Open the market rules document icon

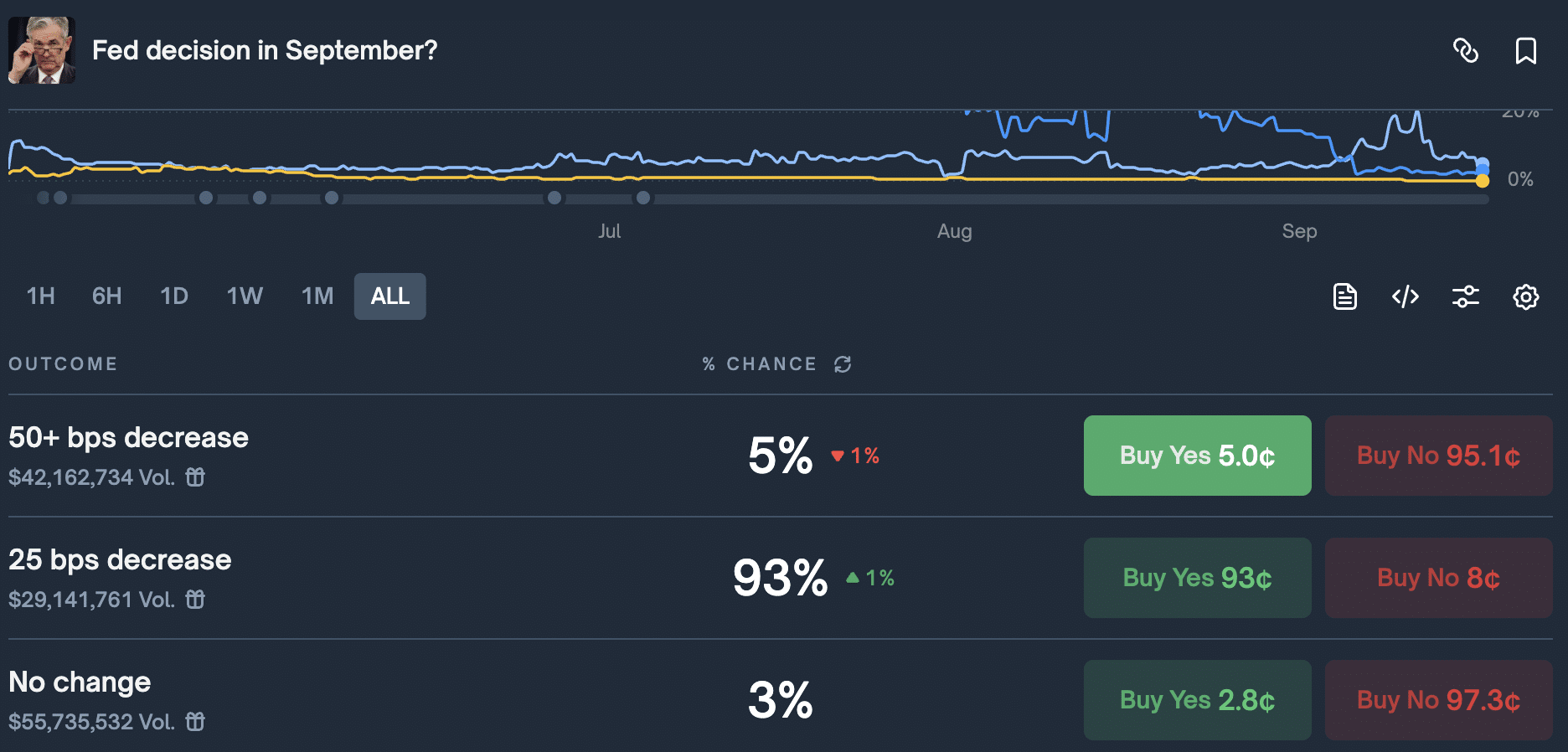(1345, 296)
